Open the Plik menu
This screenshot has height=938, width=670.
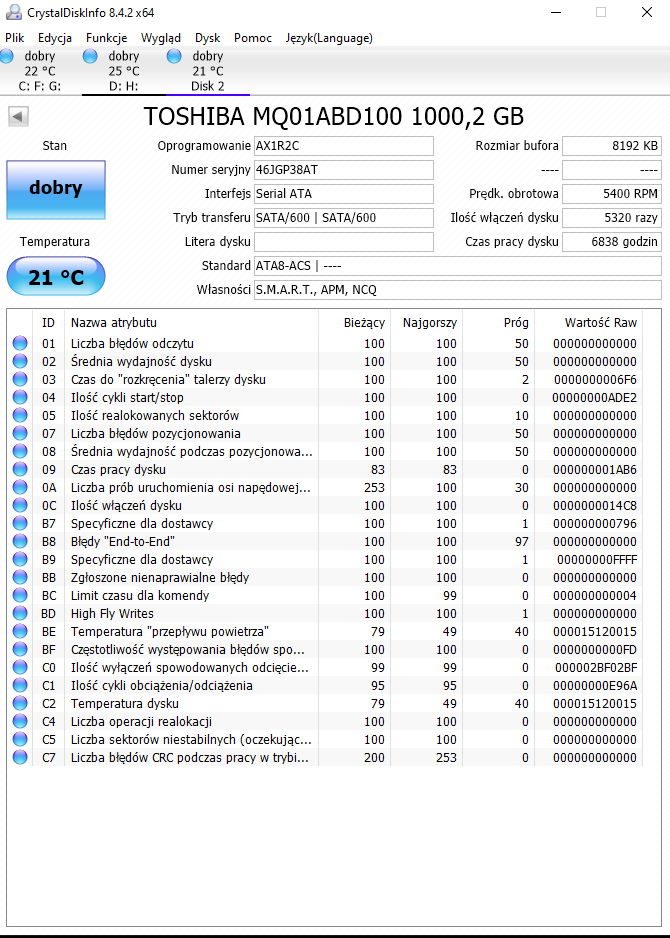(14, 38)
